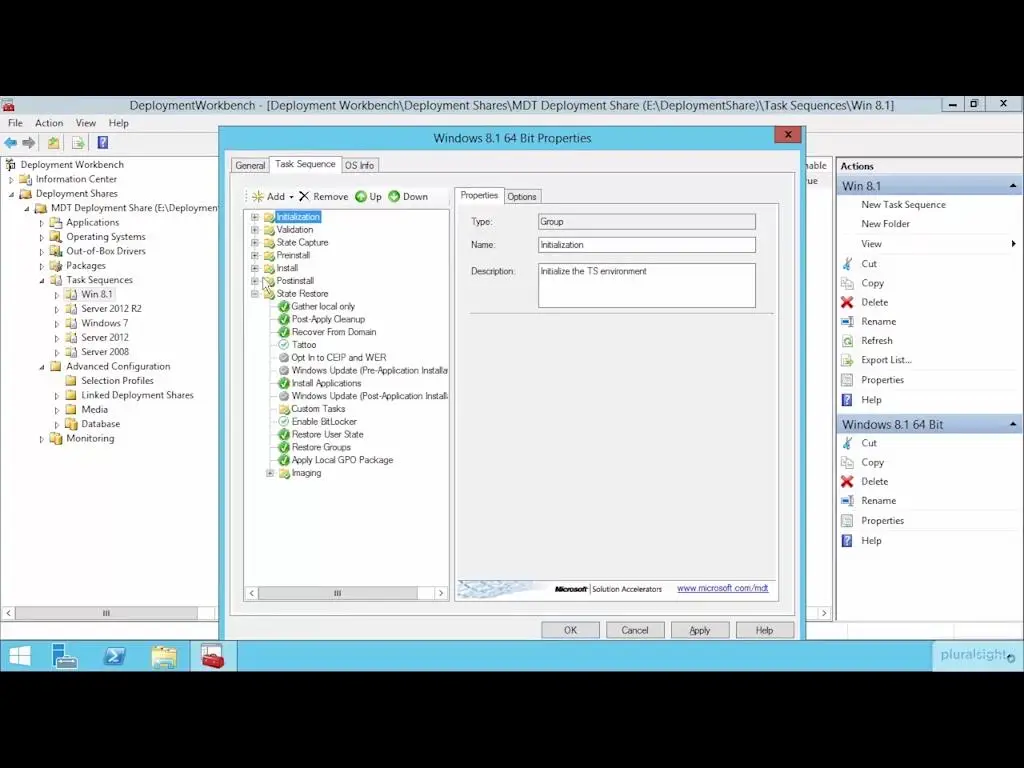Click the Remove X icon in task sequence

(x=304, y=197)
